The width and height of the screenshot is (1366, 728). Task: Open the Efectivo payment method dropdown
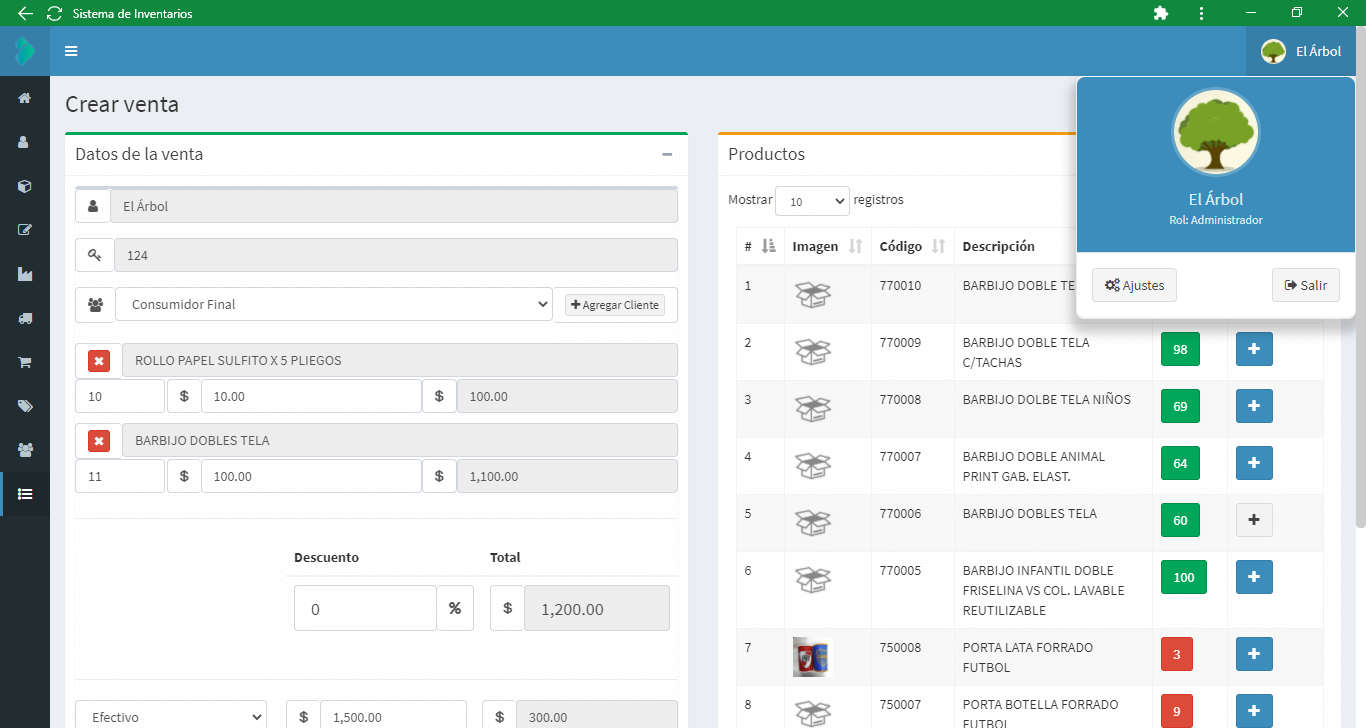tap(171, 716)
